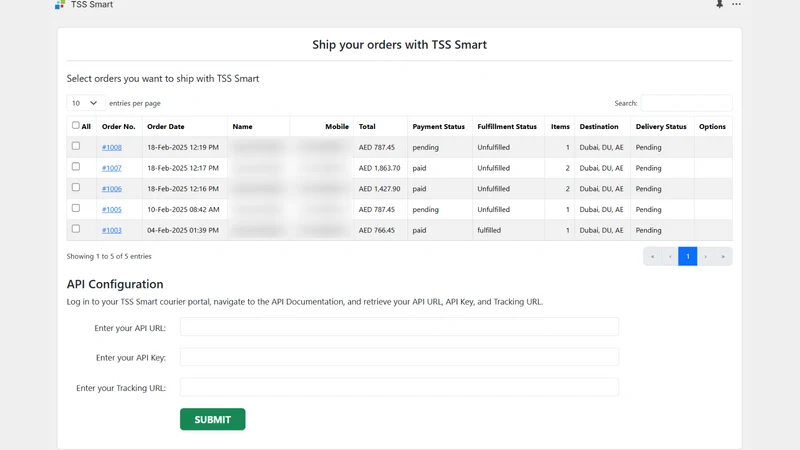Focus the Search input field
This screenshot has height=450, width=800.
pyautogui.click(x=686, y=103)
